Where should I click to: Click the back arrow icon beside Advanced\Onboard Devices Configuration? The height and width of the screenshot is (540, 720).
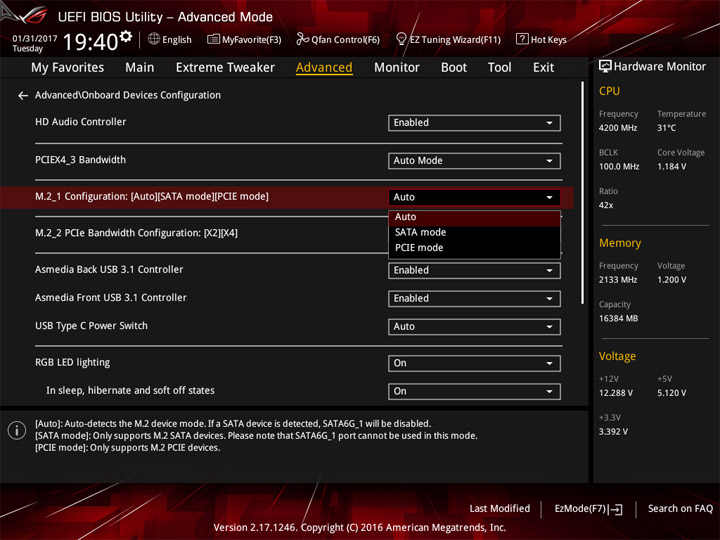tap(22, 96)
